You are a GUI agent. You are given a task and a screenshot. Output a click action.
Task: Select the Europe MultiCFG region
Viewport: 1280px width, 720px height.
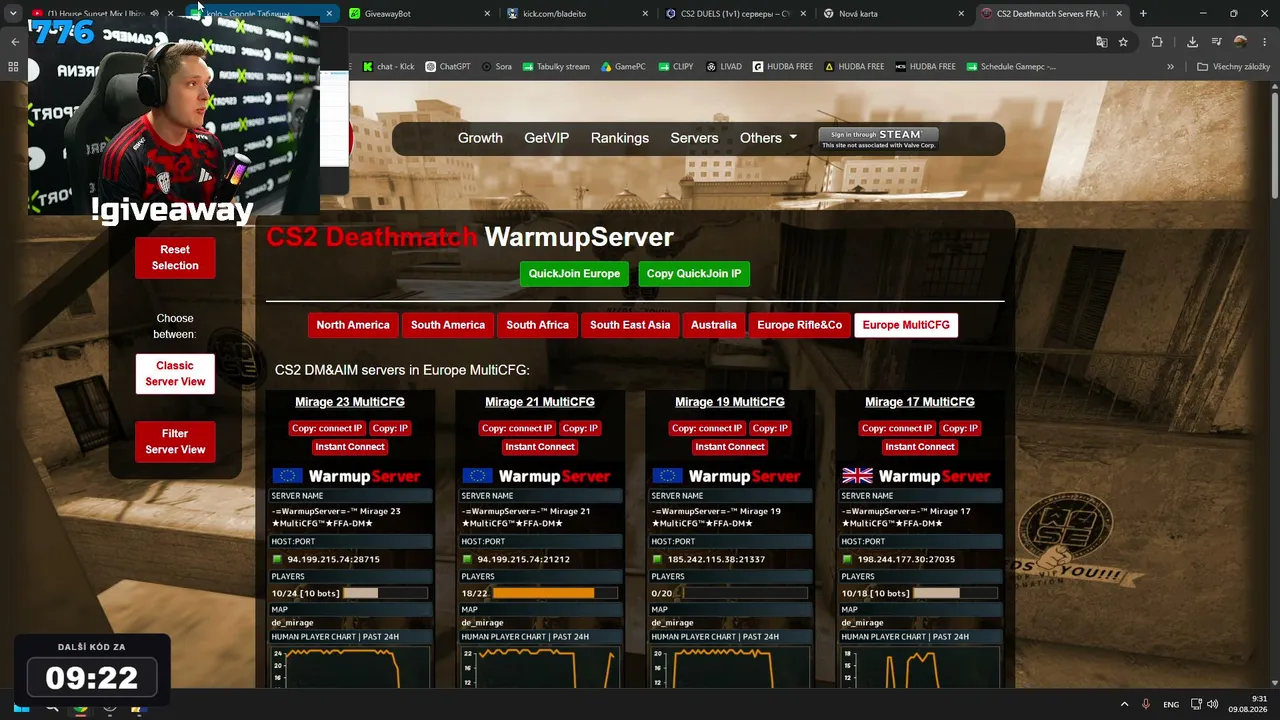click(x=906, y=325)
